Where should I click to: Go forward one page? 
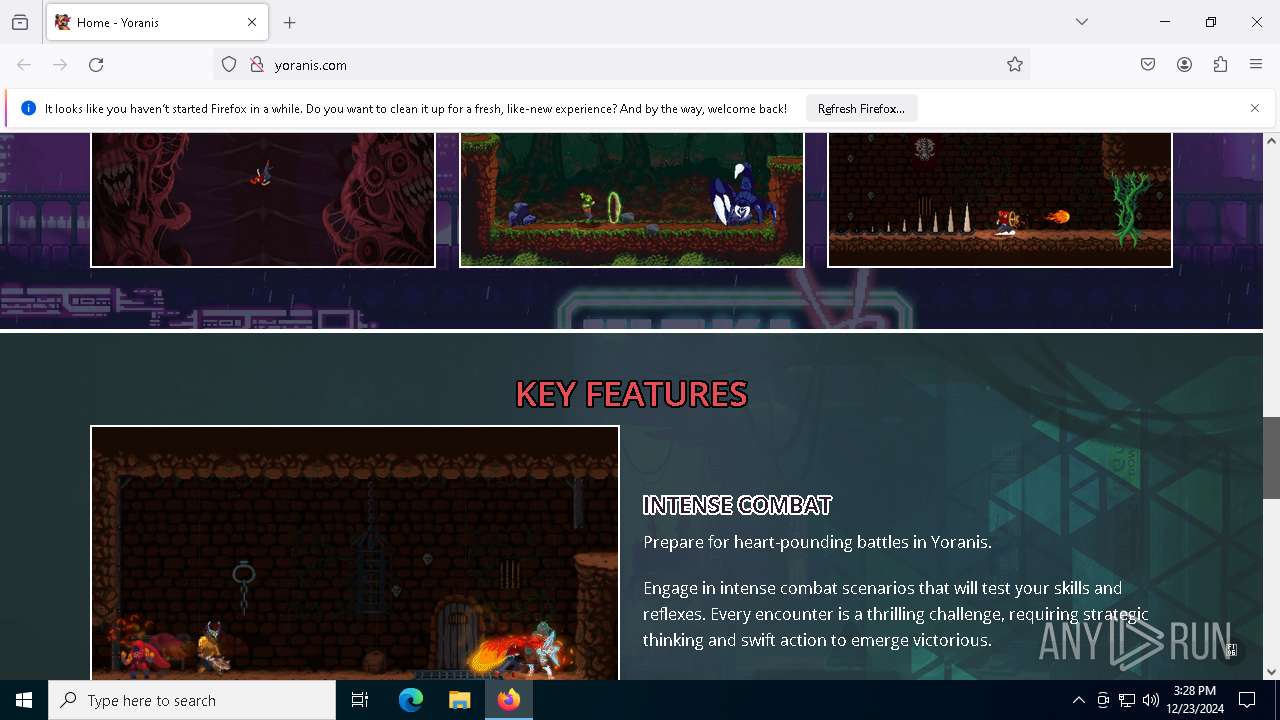pos(60,65)
